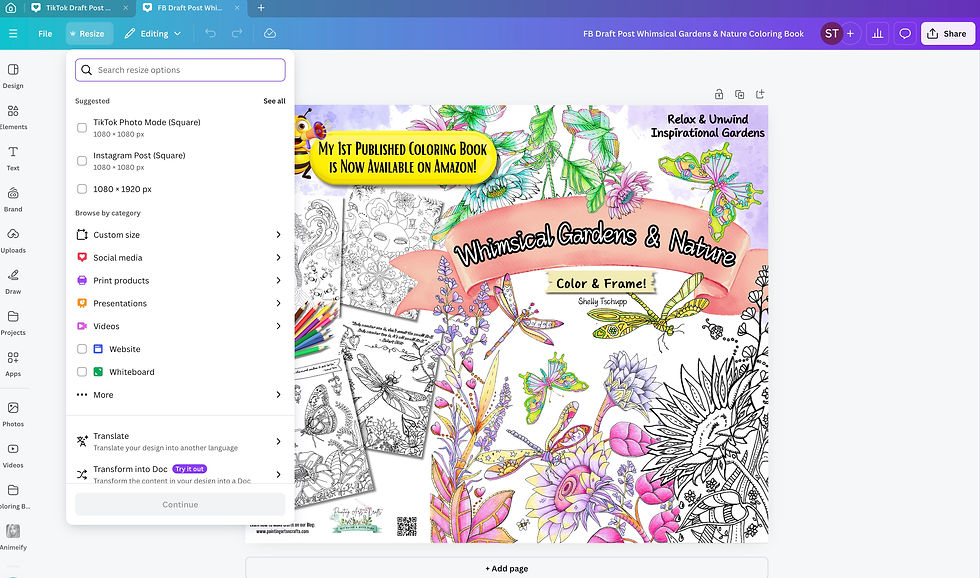Select the QR code on canvas

[x=406, y=526]
